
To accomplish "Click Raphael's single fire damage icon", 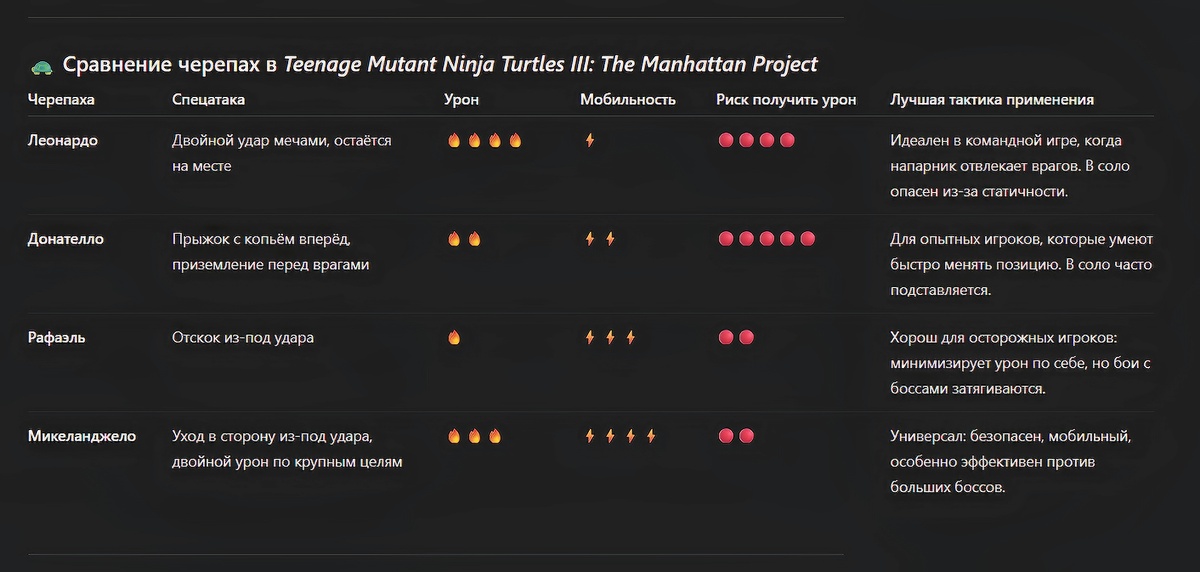I will [454, 338].
